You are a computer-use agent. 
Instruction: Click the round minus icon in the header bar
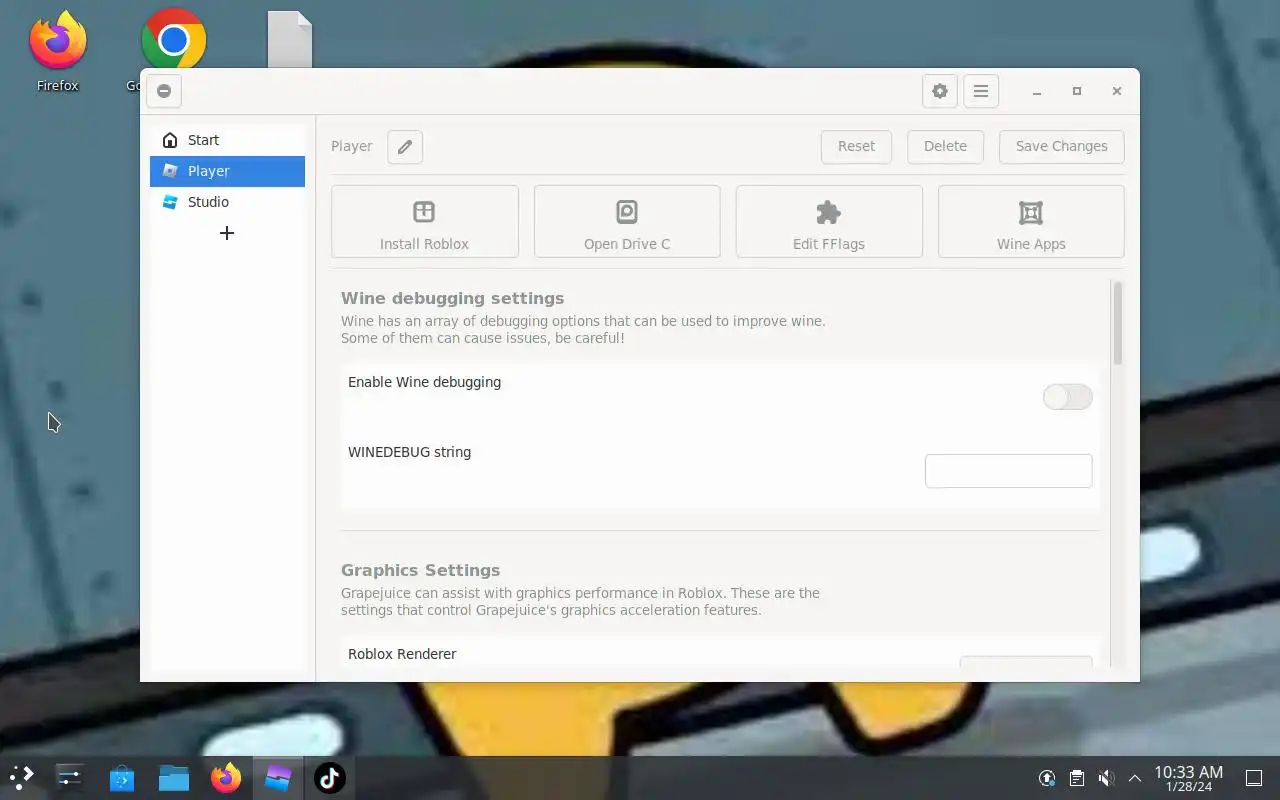pos(164,91)
